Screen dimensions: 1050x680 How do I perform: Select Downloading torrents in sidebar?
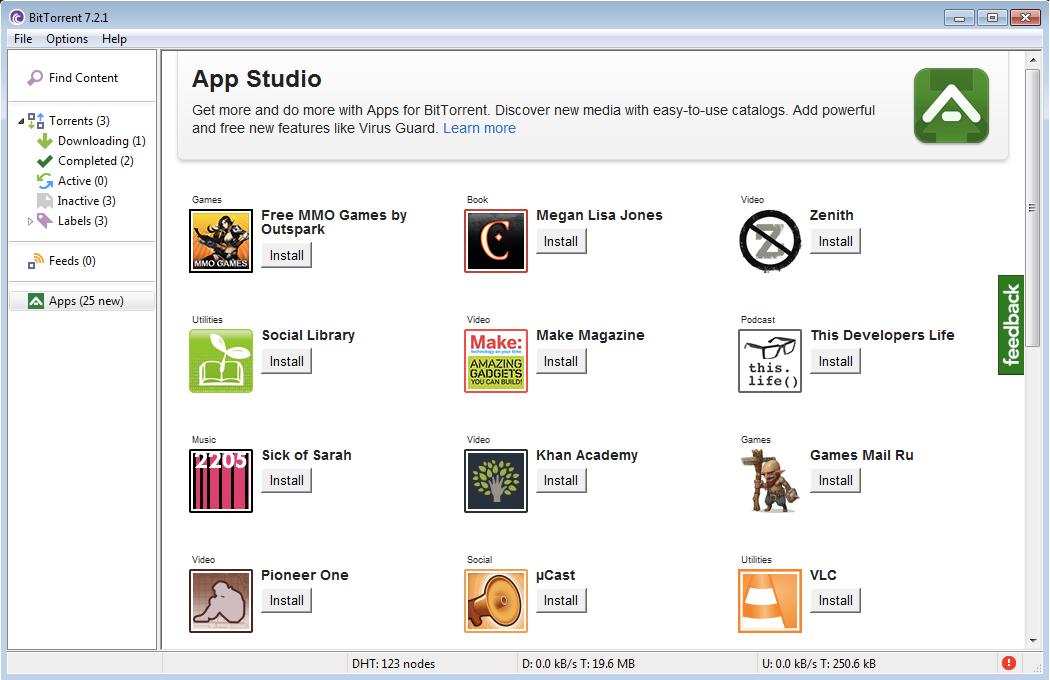[100, 141]
